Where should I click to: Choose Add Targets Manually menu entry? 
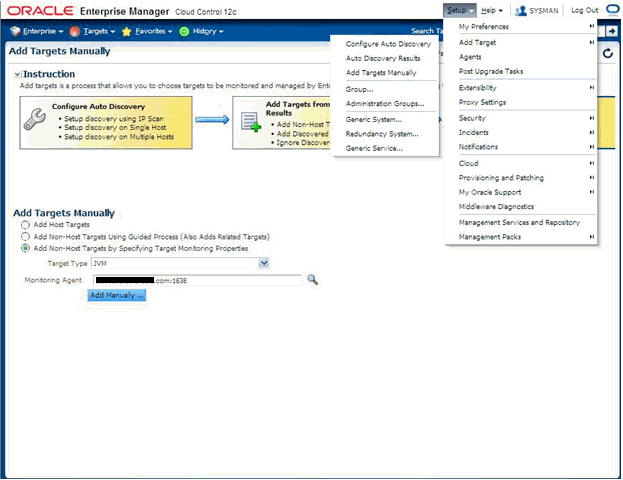(x=381, y=73)
